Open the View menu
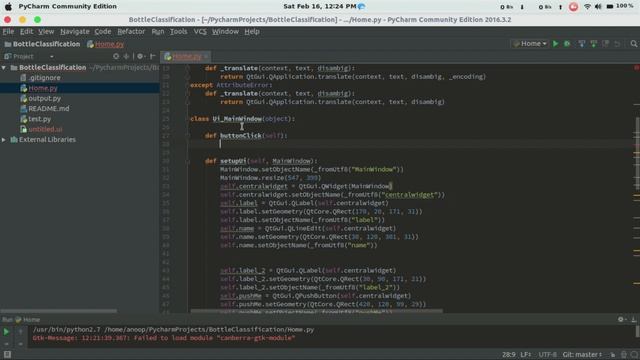 (x=46, y=31)
